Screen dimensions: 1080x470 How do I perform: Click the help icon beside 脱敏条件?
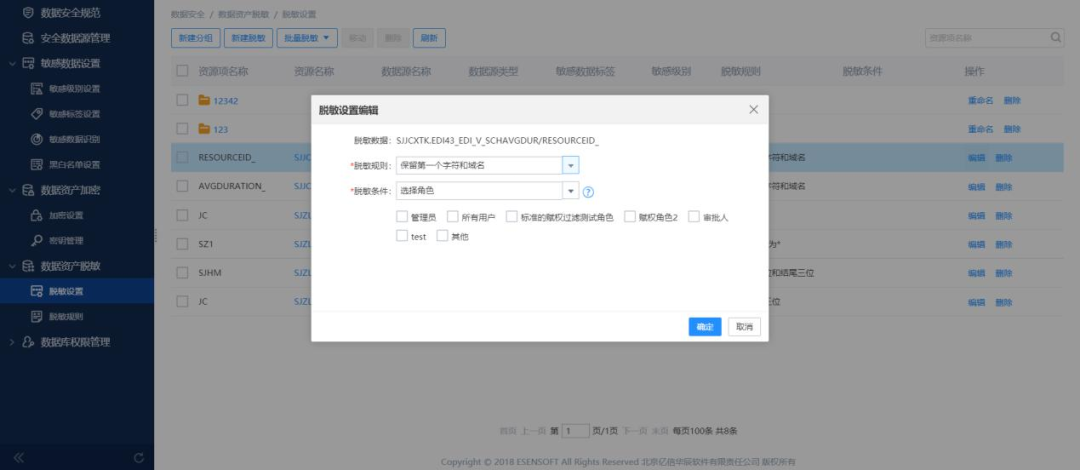click(x=588, y=192)
